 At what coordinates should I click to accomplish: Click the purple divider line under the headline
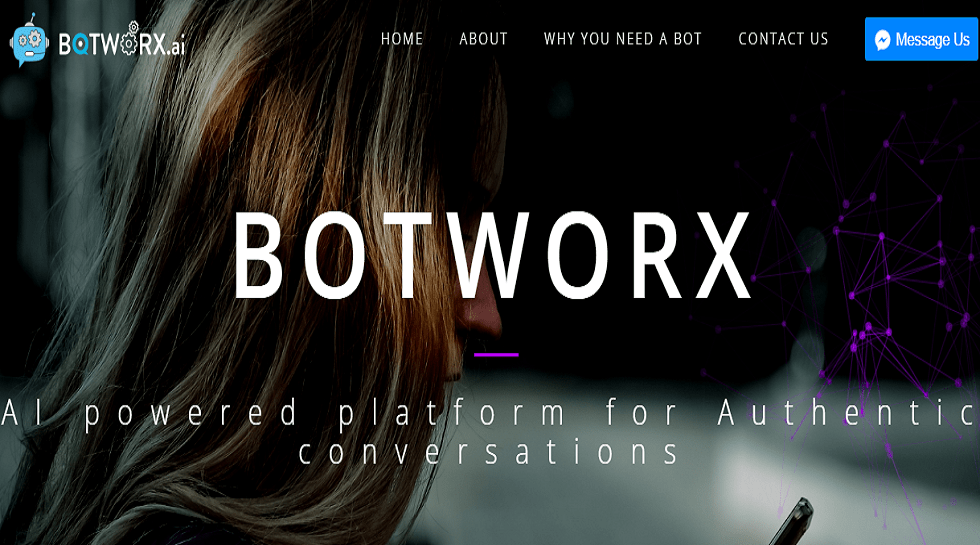click(496, 354)
